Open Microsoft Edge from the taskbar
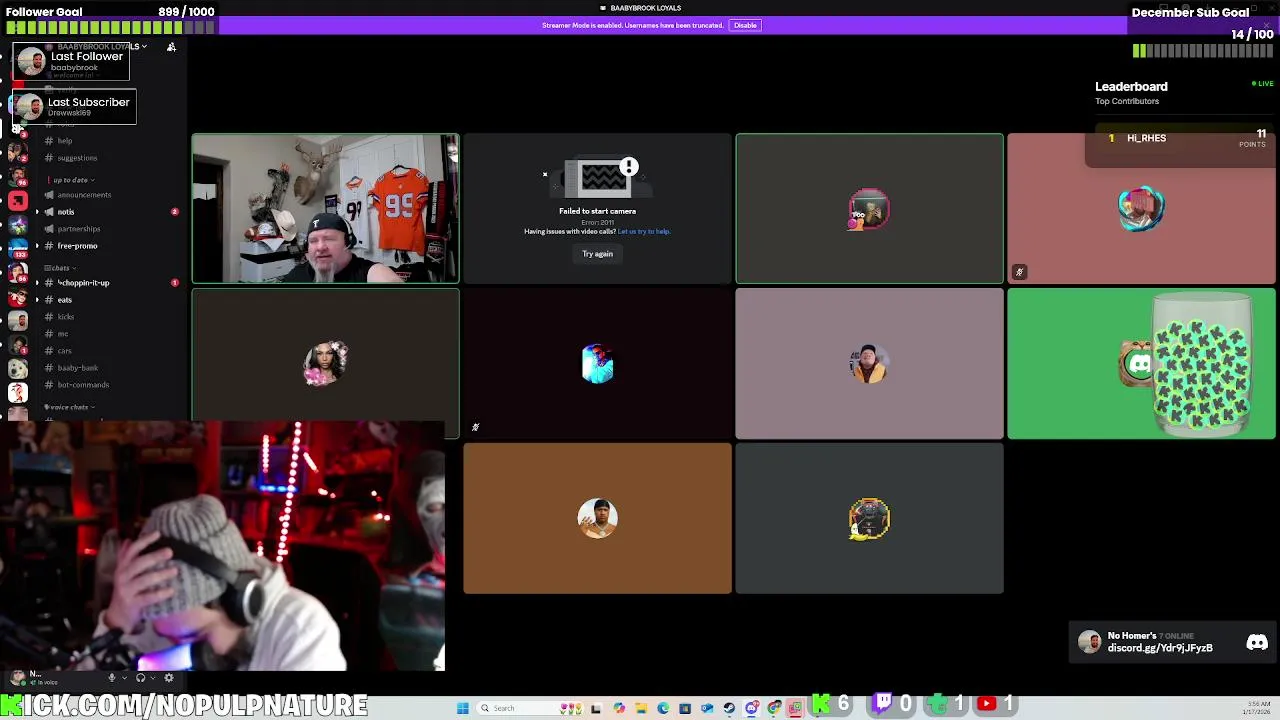This screenshot has height=720, width=1280. [663, 708]
